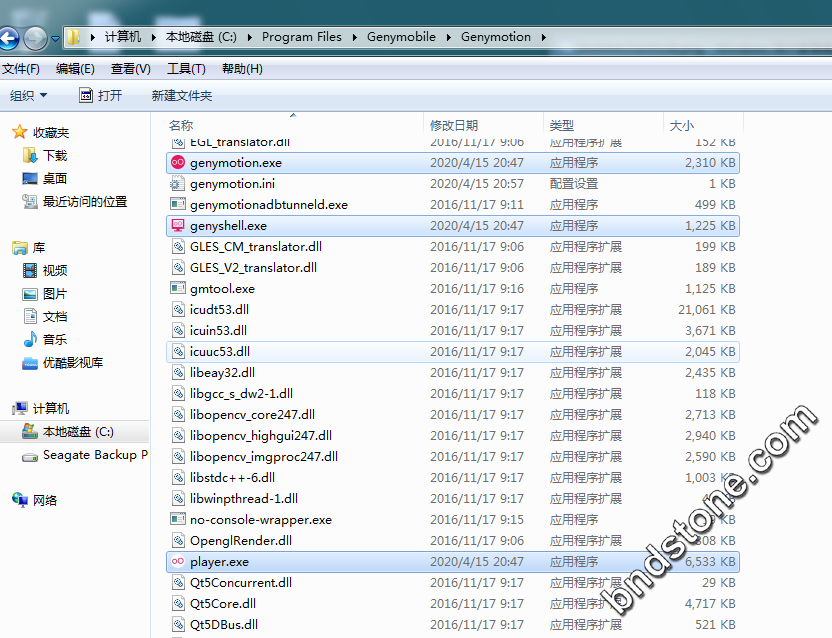Click the genymotion.ini settings file icon

tap(178, 184)
